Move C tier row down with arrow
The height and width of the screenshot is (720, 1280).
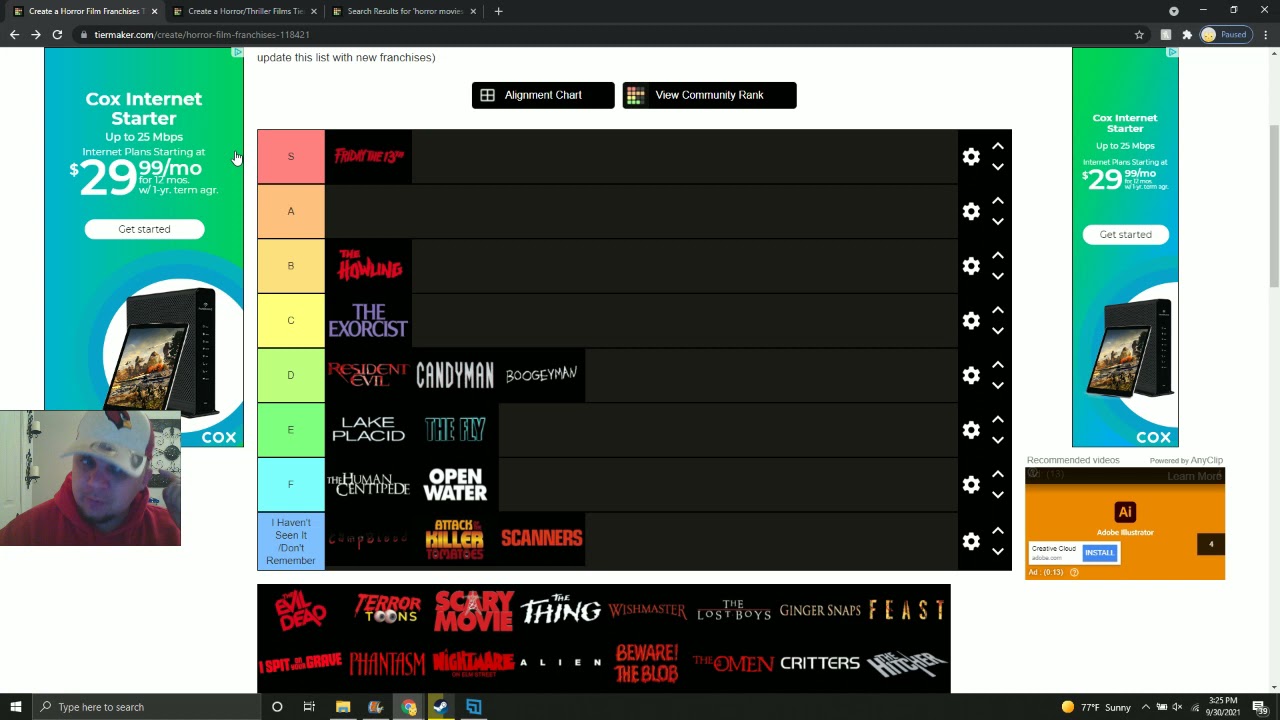[998, 331]
